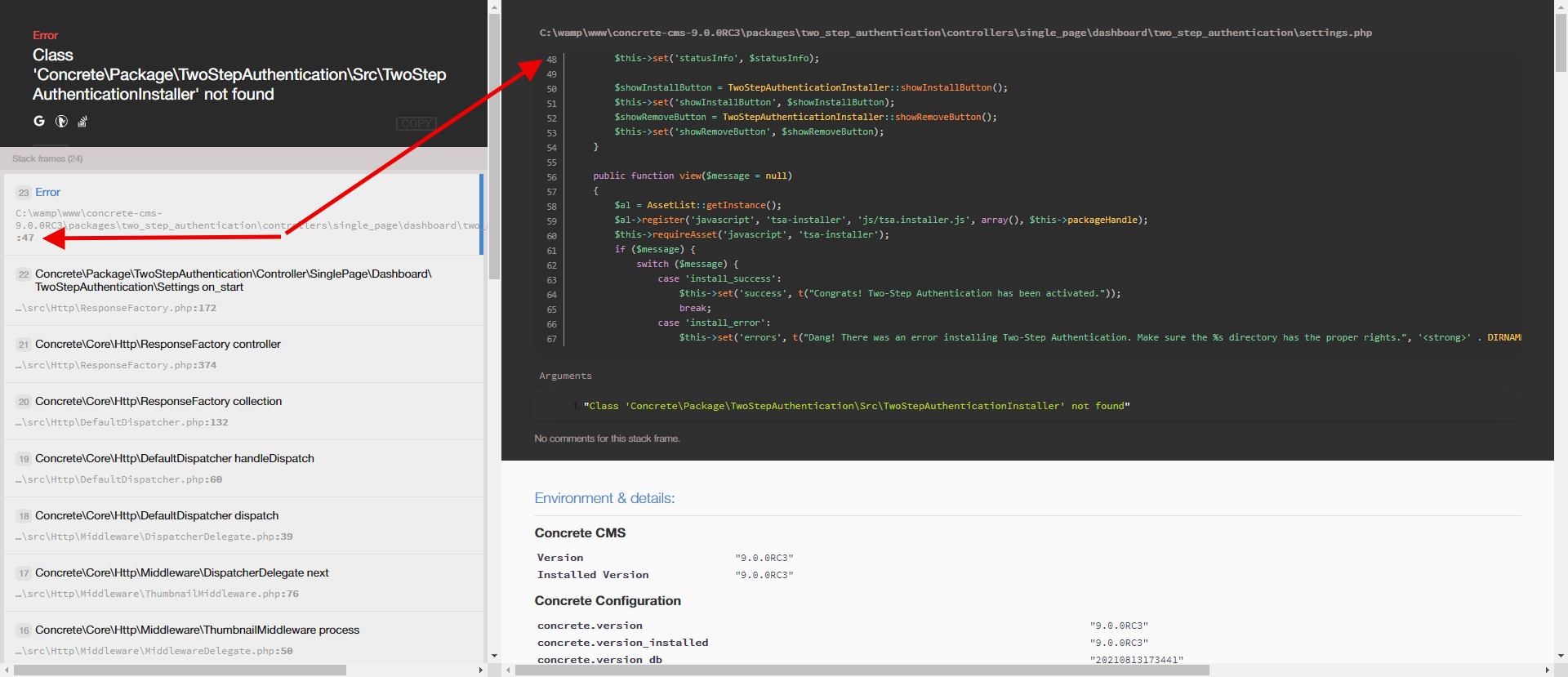Search the error on DuckDuckGo icon
This screenshot has height=677, width=1568.
(61, 121)
